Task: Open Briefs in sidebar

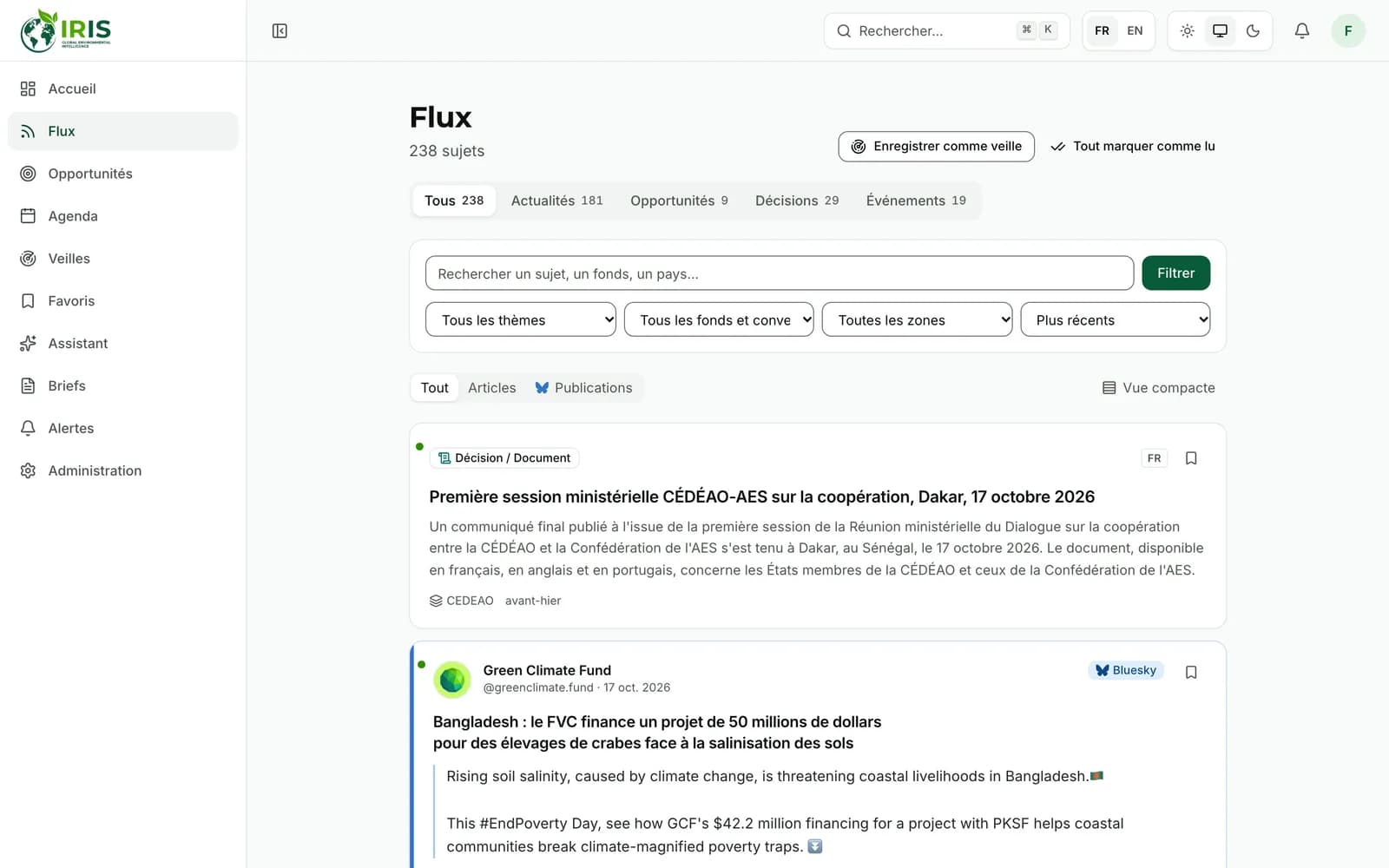Action: click(122, 386)
